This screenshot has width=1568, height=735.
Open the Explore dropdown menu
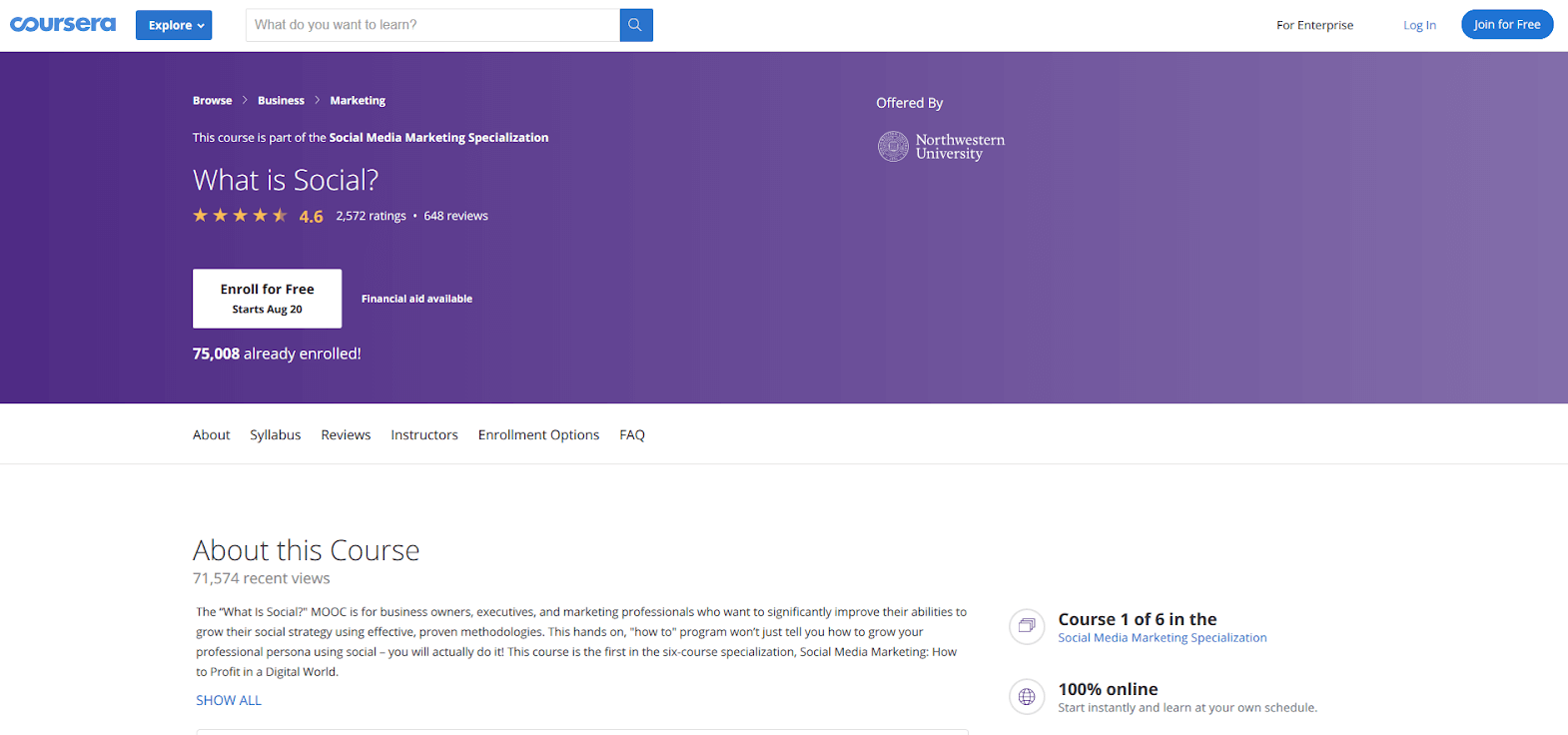(x=175, y=25)
